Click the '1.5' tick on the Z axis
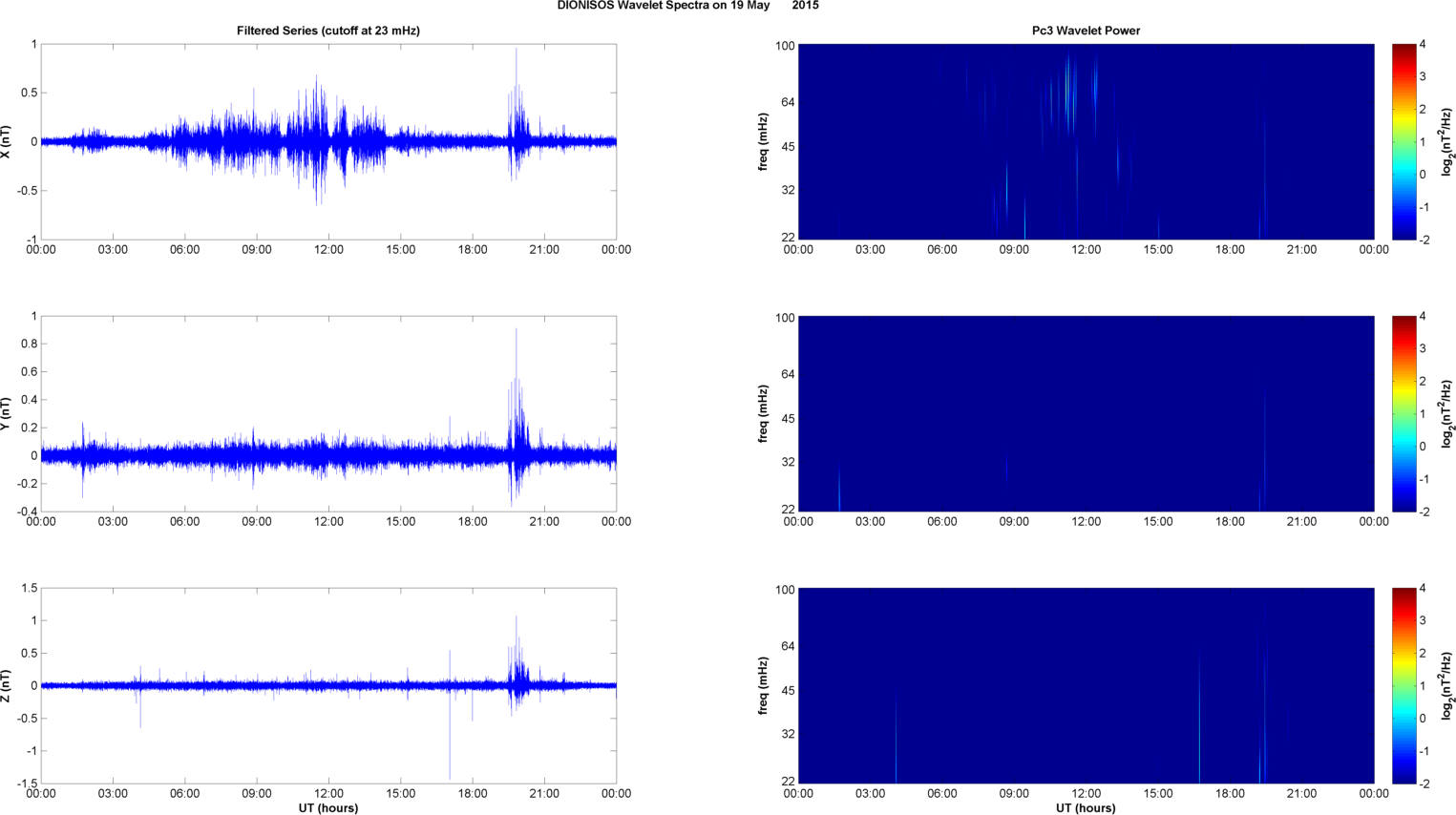This screenshot has width=1456, height=815. tap(29, 589)
